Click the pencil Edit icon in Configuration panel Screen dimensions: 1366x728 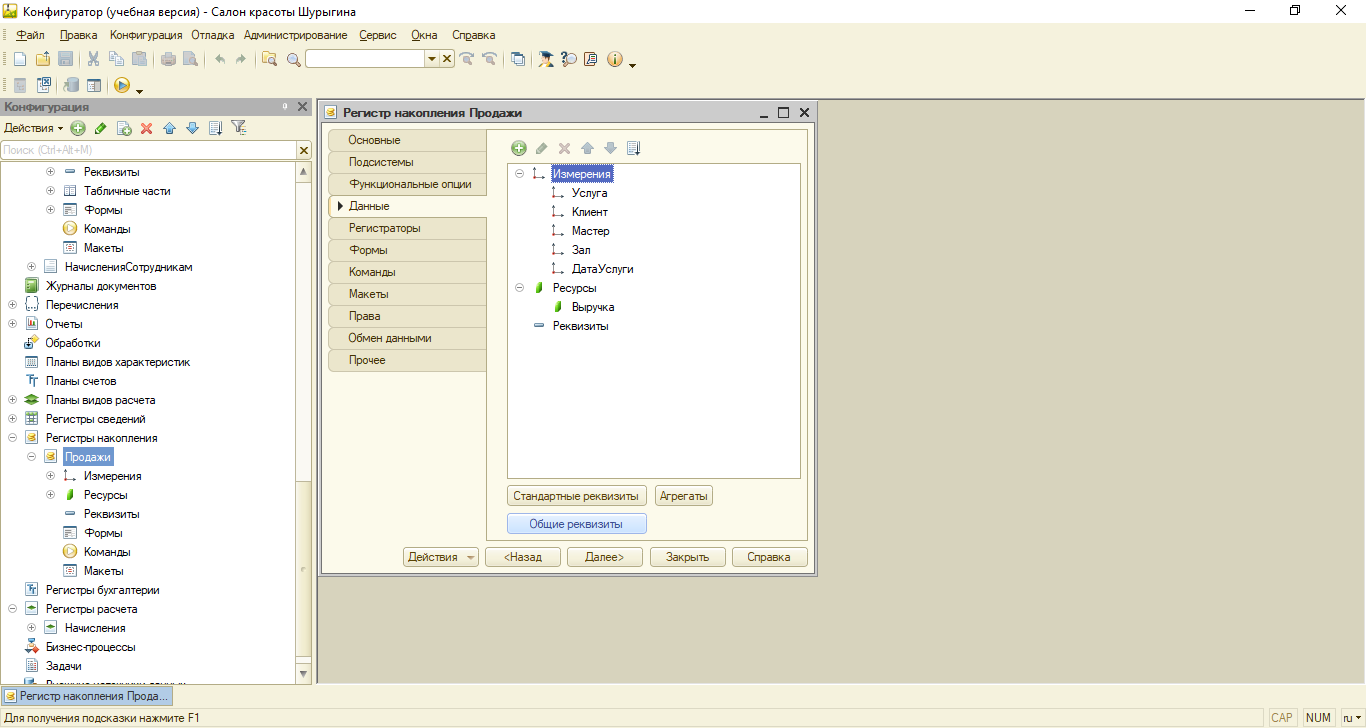[x=101, y=128]
